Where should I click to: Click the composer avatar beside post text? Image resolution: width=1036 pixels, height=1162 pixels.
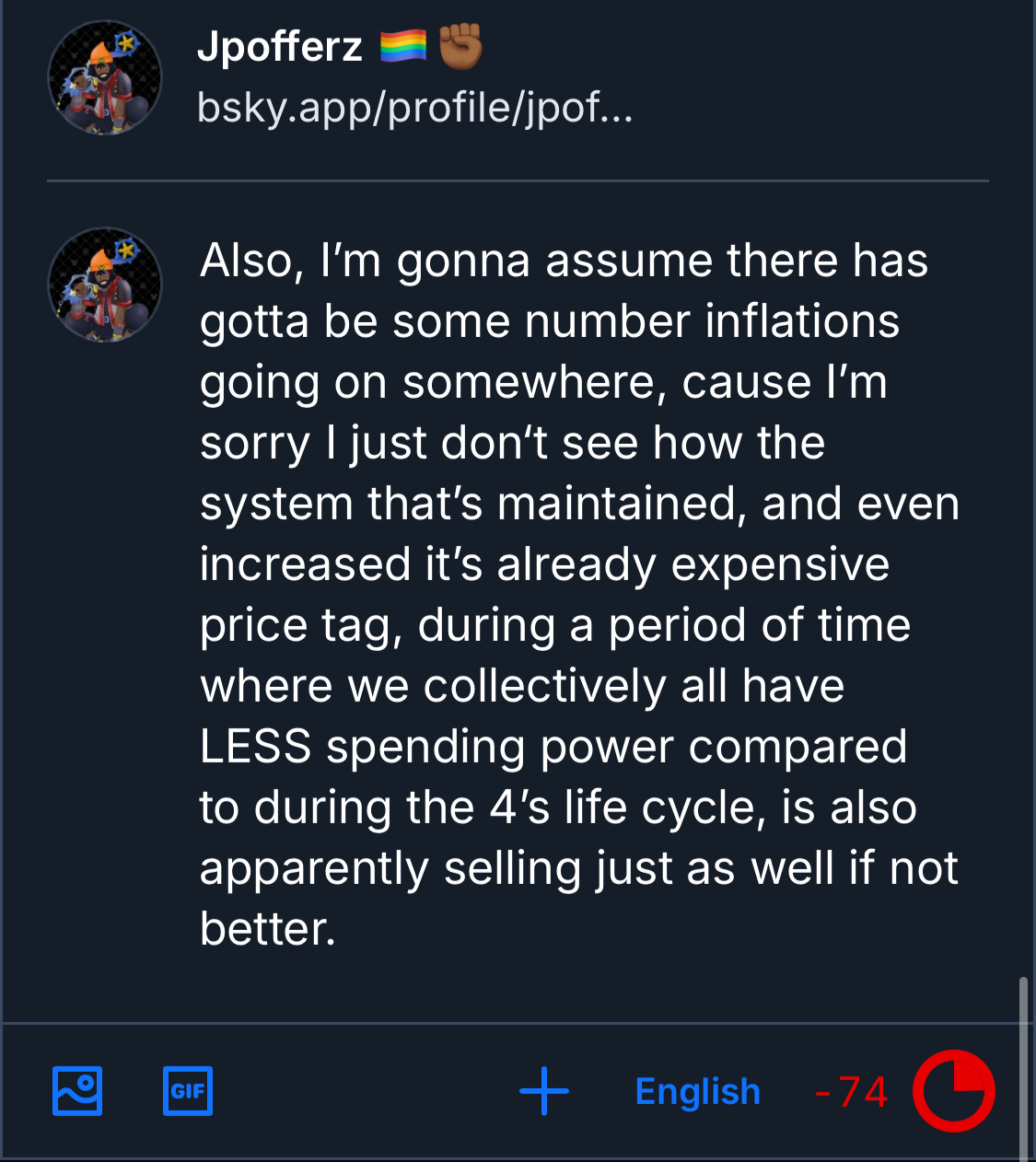pyautogui.click(x=105, y=285)
